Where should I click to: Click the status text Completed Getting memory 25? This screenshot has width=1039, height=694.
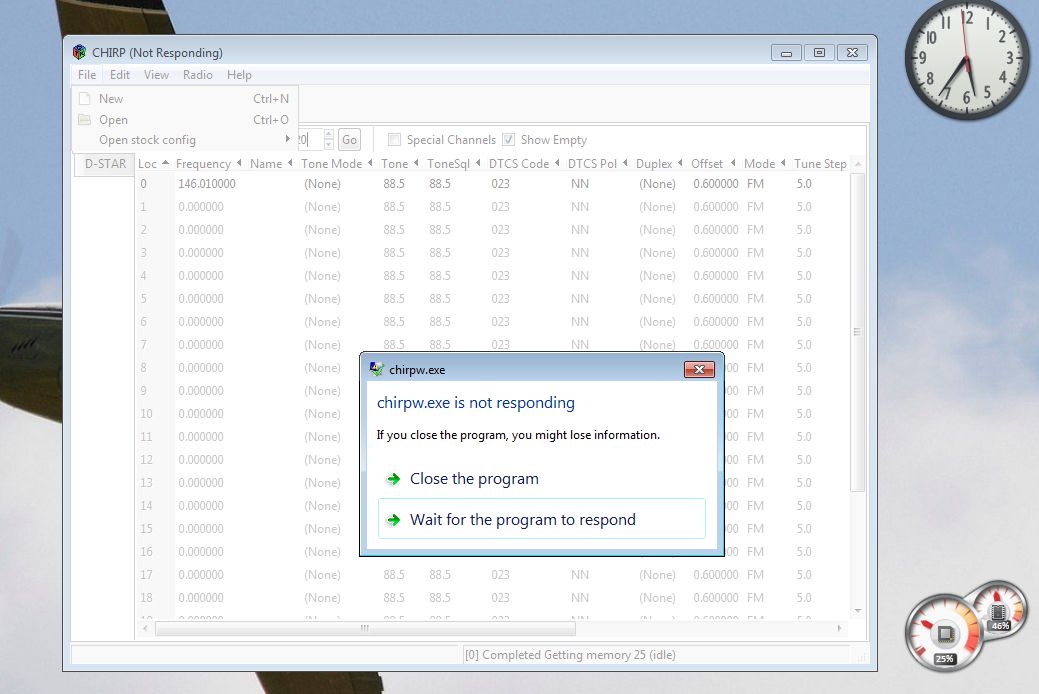click(570, 655)
